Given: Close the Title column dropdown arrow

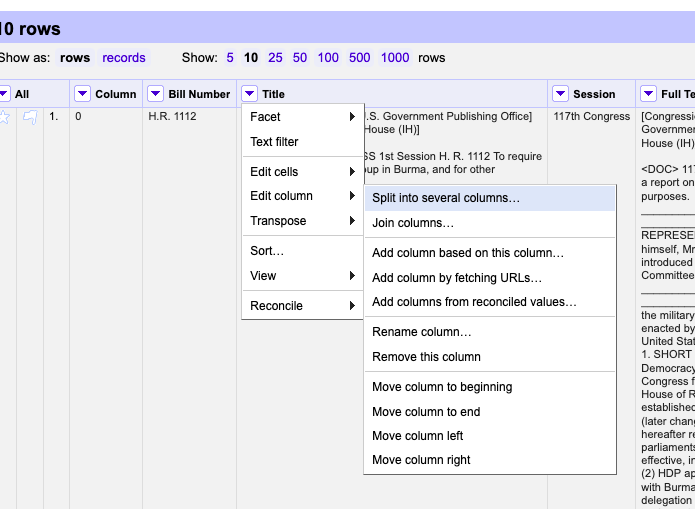Looking at the screenshot, I should coord(250,94).
